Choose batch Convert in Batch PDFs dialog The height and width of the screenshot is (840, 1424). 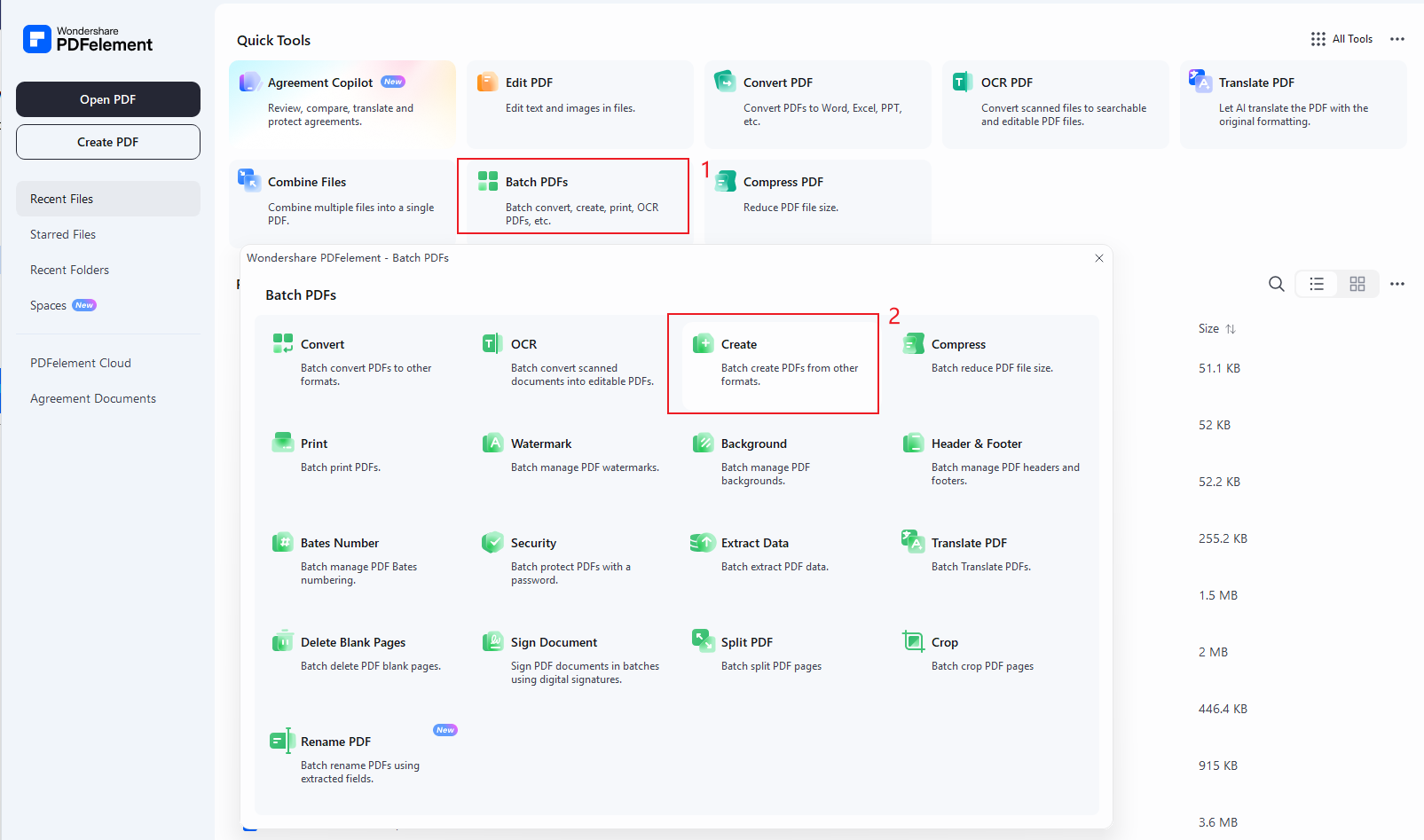359,364
